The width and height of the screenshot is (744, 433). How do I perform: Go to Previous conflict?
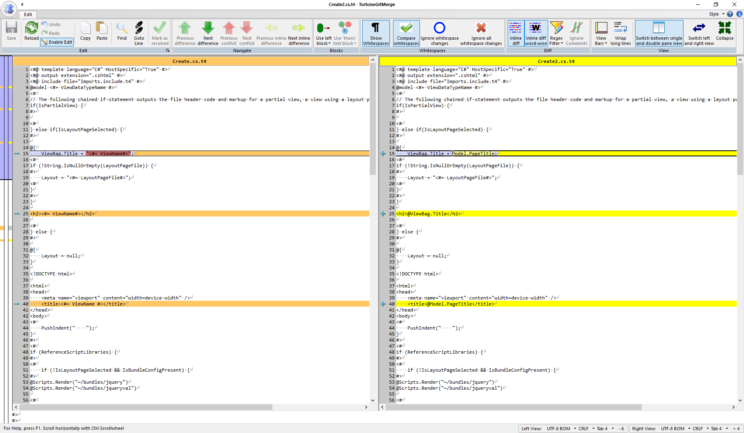click(x=229, y=33)
